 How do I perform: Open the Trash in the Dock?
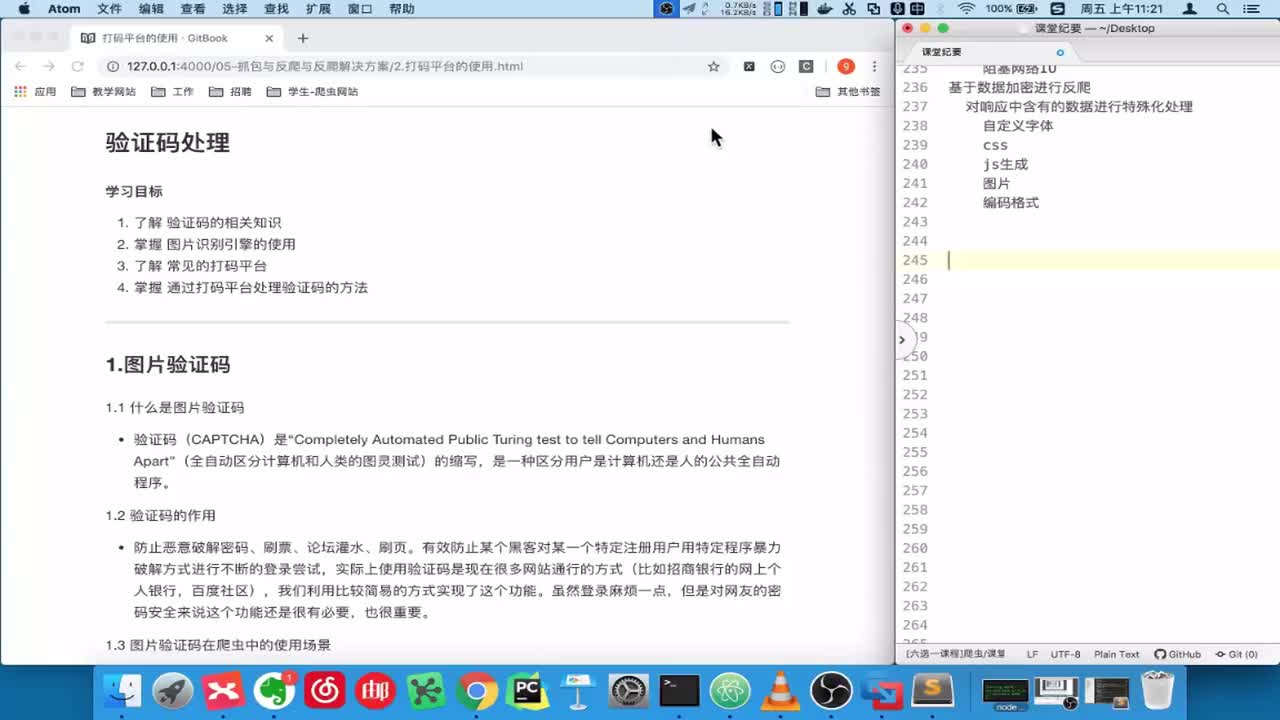coord(1157,690)
